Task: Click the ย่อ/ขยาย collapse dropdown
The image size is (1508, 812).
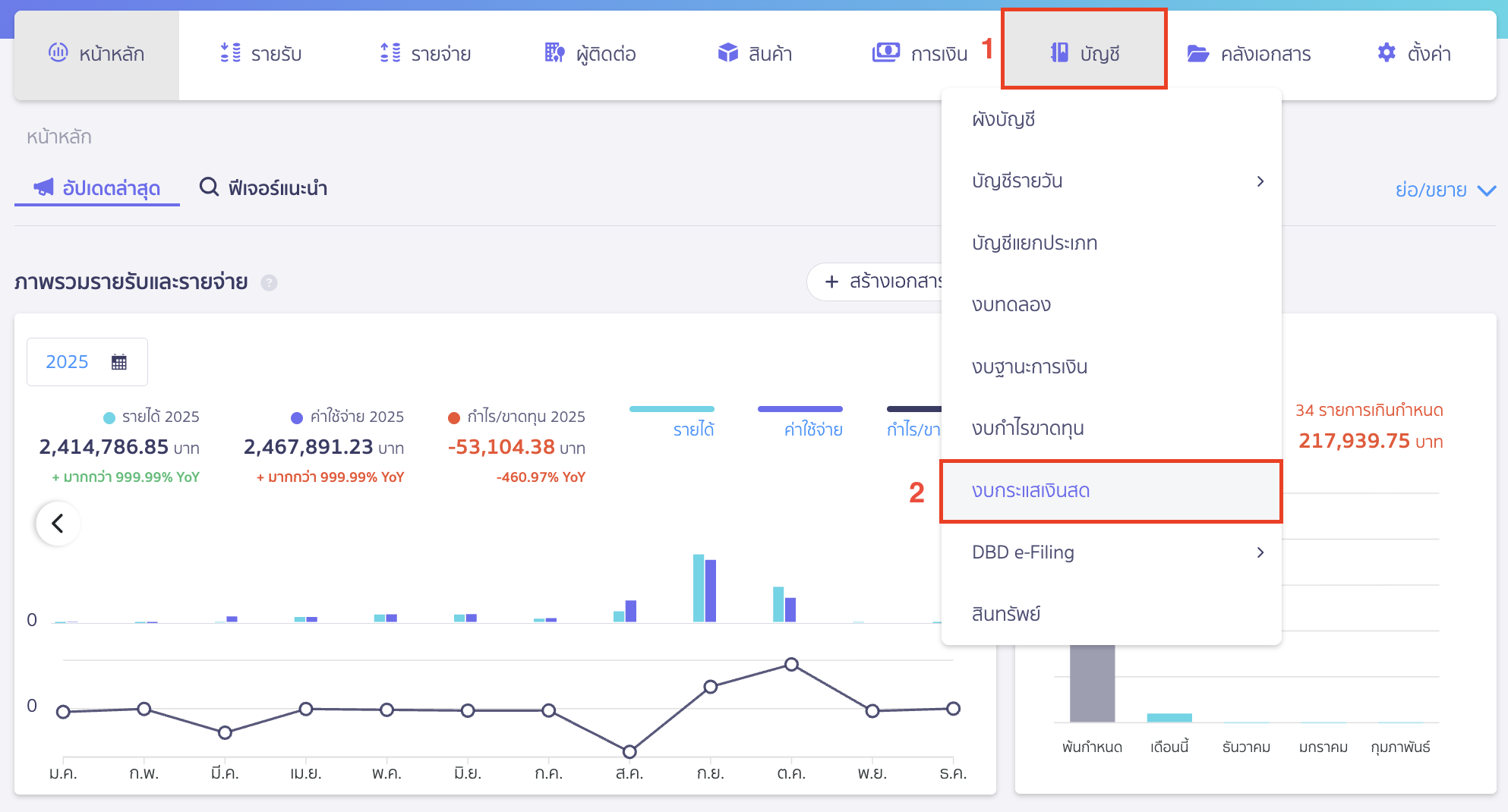Action: (1444, 190)
